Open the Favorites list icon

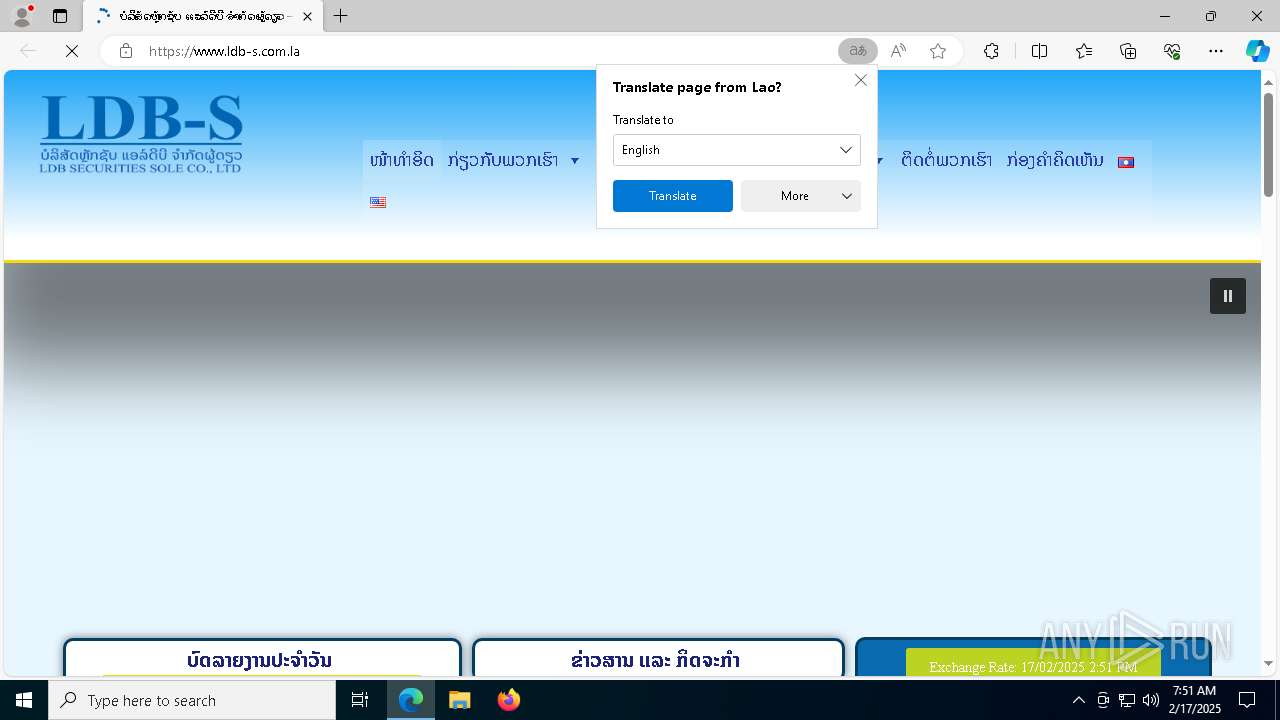pos(1084,51)
